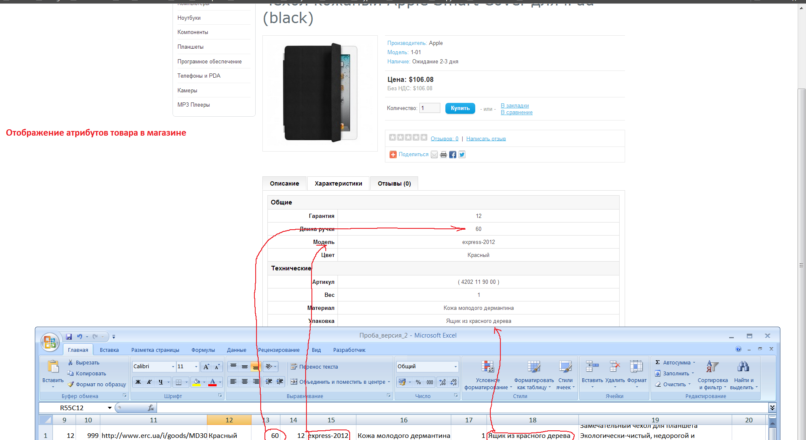Align cell text right

coord(255,382)
